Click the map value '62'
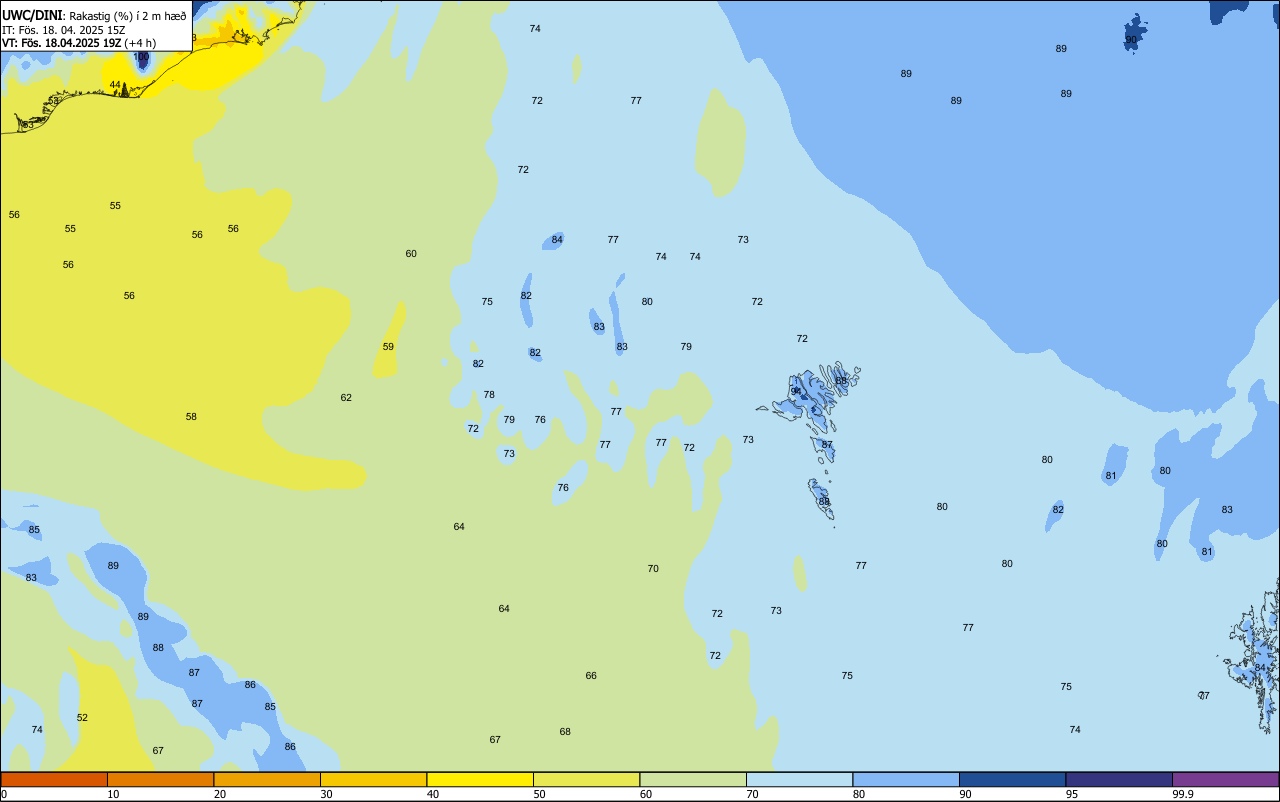 tap(346, 398)
